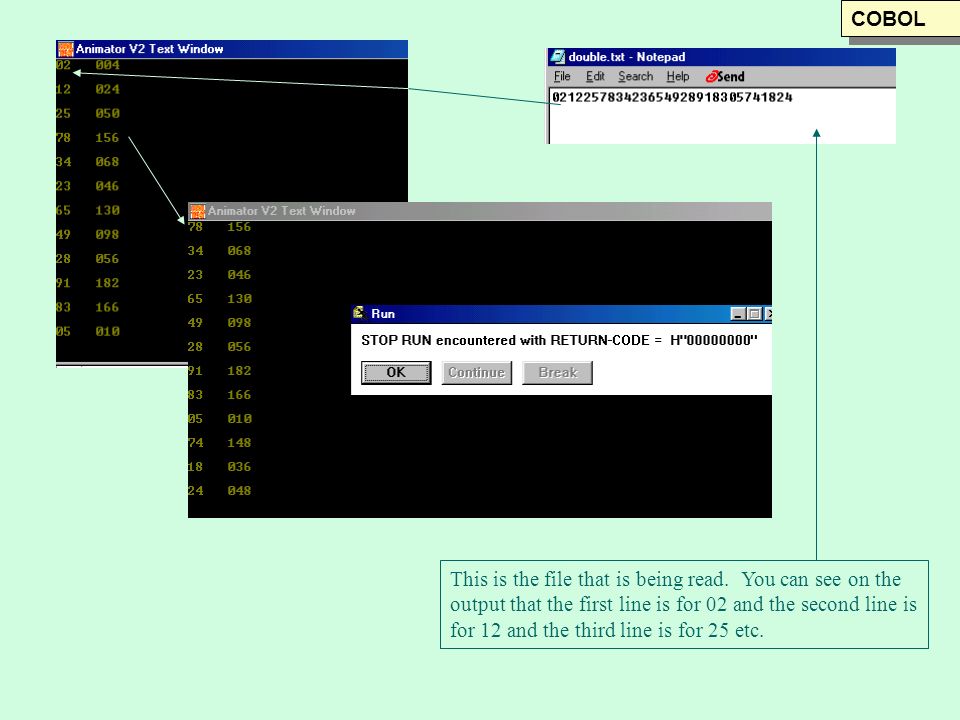Click value 156 in the back Animator window

tap(107, 138)
